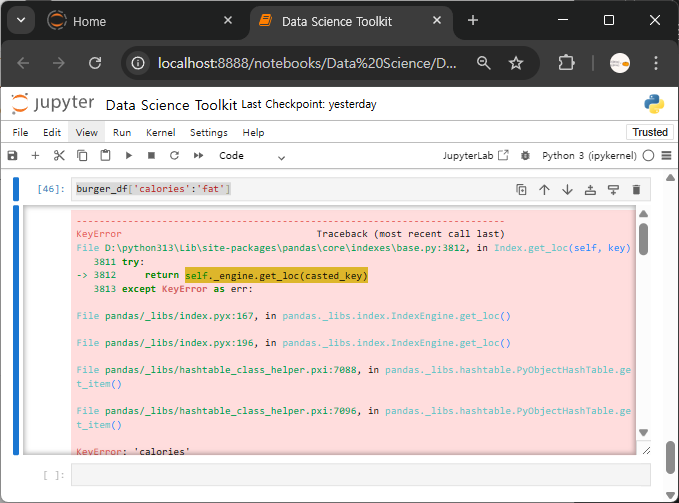679x503 pixels.
Task: Collapse cell 46 input via its blue bar
Action: (x=16, y=189)
